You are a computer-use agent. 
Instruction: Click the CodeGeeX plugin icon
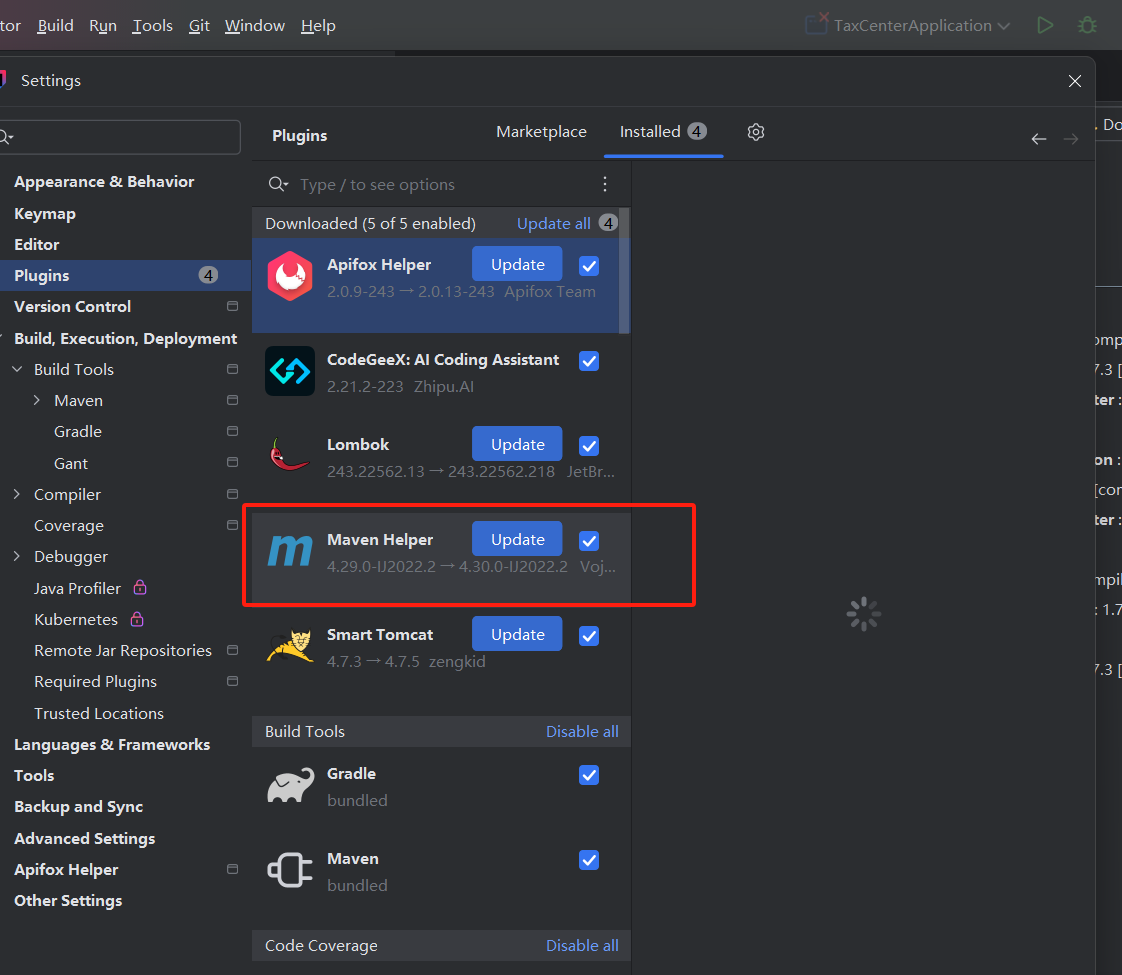290,371
